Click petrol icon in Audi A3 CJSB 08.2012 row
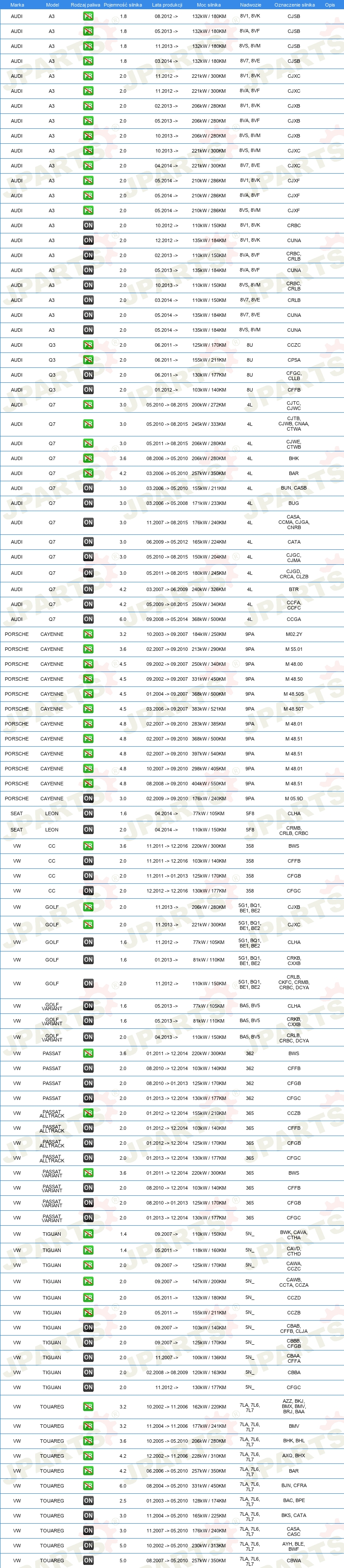The image size is (344, 1568). point(88,16)
